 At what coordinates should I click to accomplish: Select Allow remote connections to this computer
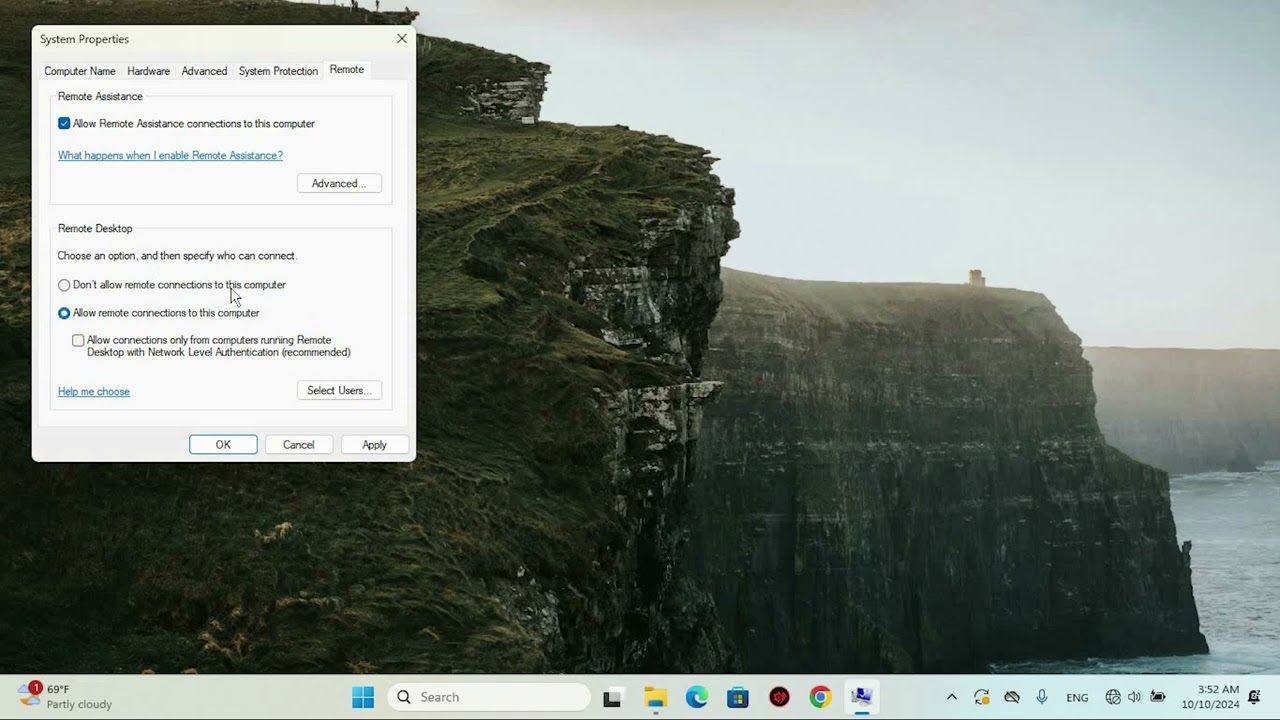[64, 313]
